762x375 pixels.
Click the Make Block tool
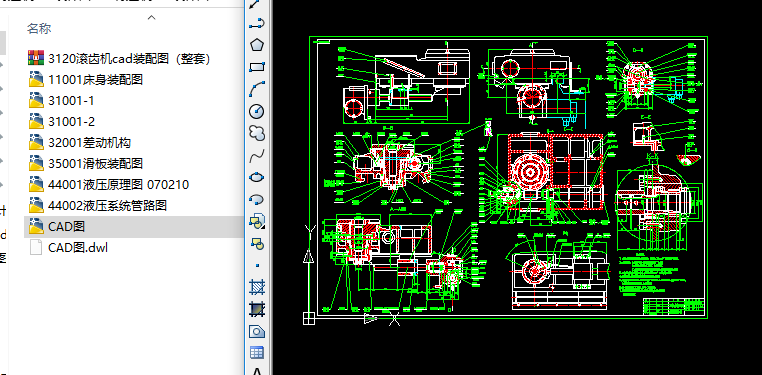click(x=257, y=243)
